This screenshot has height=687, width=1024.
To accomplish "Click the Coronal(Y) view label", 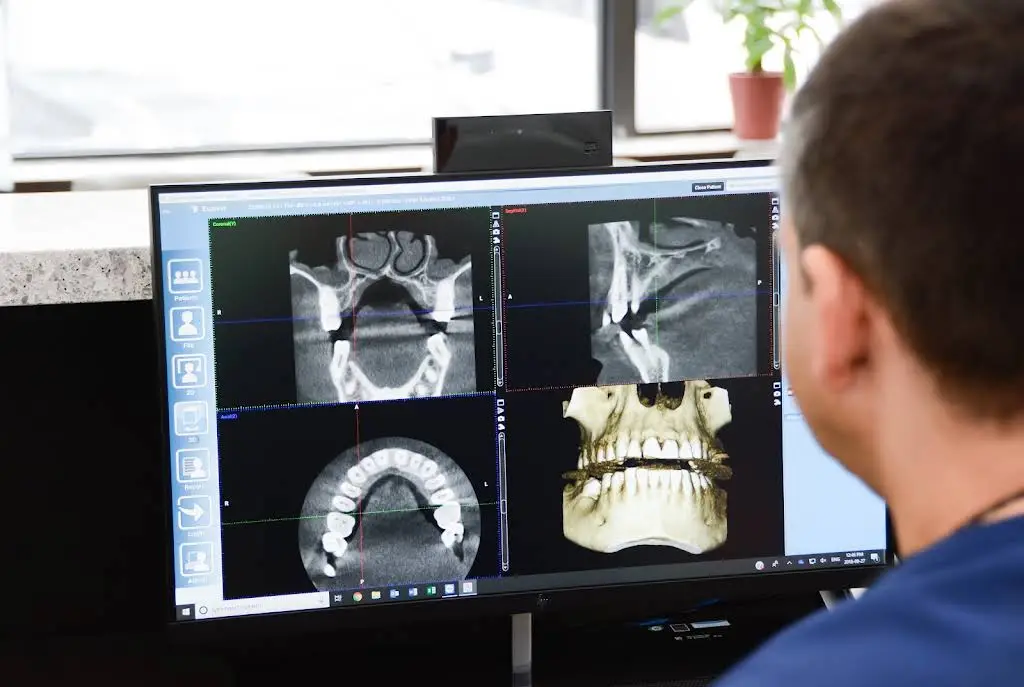I will click(x=224, y=223).
